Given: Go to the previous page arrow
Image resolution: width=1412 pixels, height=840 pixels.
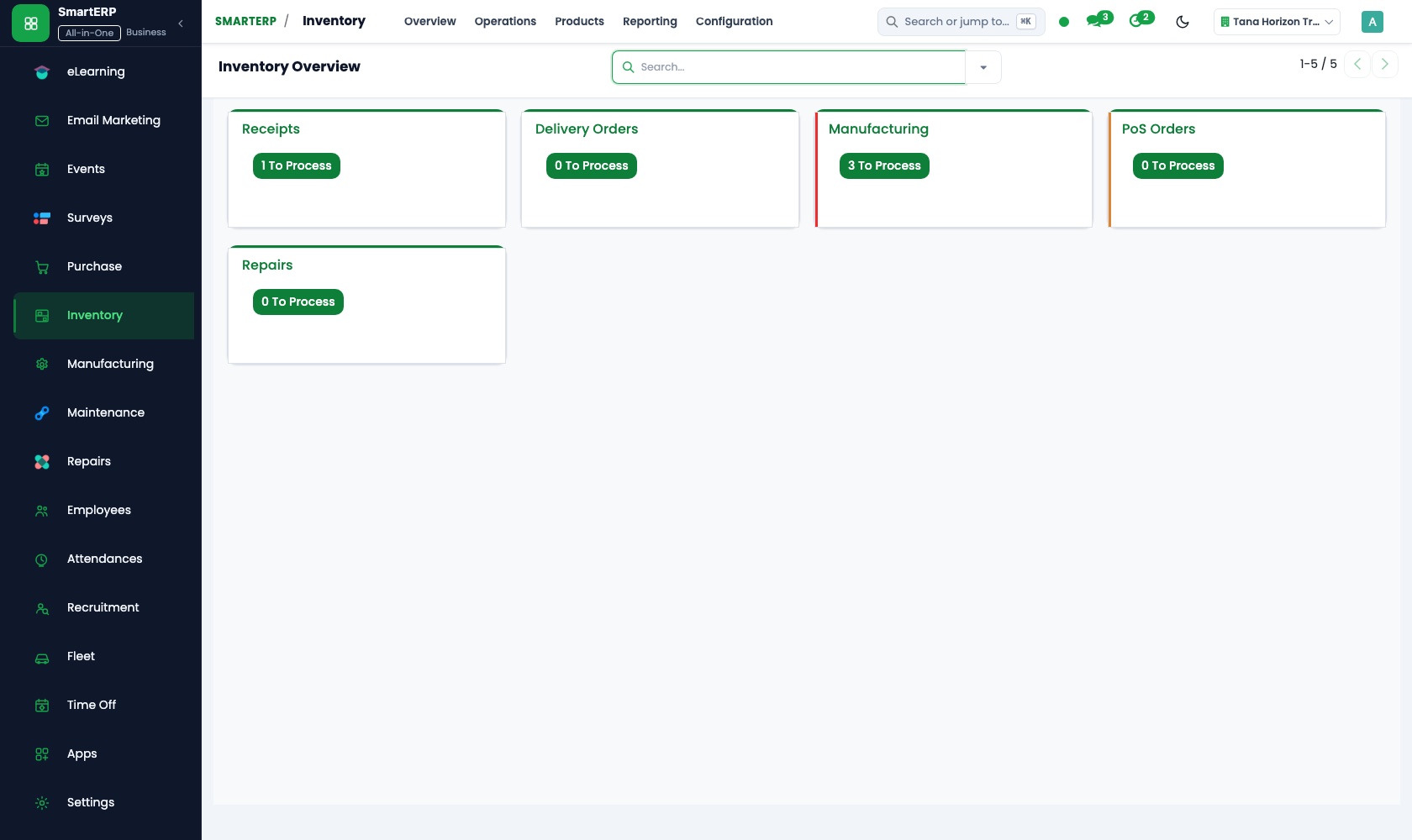Looking at the screenshot, I should coord(1357,64).
